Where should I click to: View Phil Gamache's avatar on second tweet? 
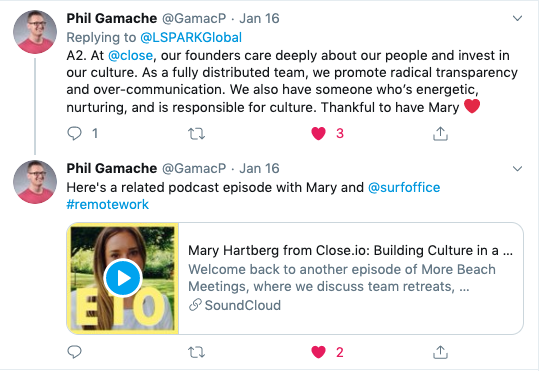click(x=35, y=182)
